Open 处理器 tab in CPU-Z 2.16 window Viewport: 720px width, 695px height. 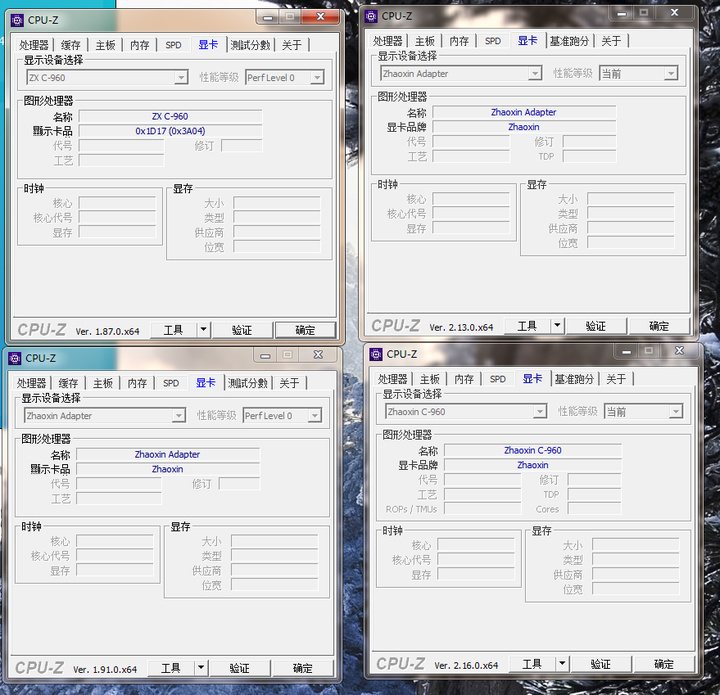393,379
